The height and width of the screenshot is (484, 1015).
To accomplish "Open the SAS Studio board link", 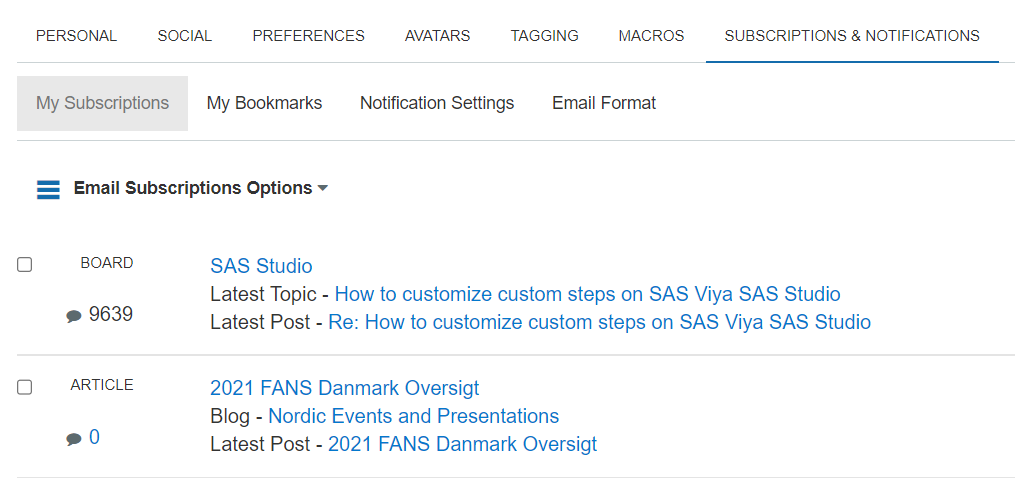I will 261,266.
